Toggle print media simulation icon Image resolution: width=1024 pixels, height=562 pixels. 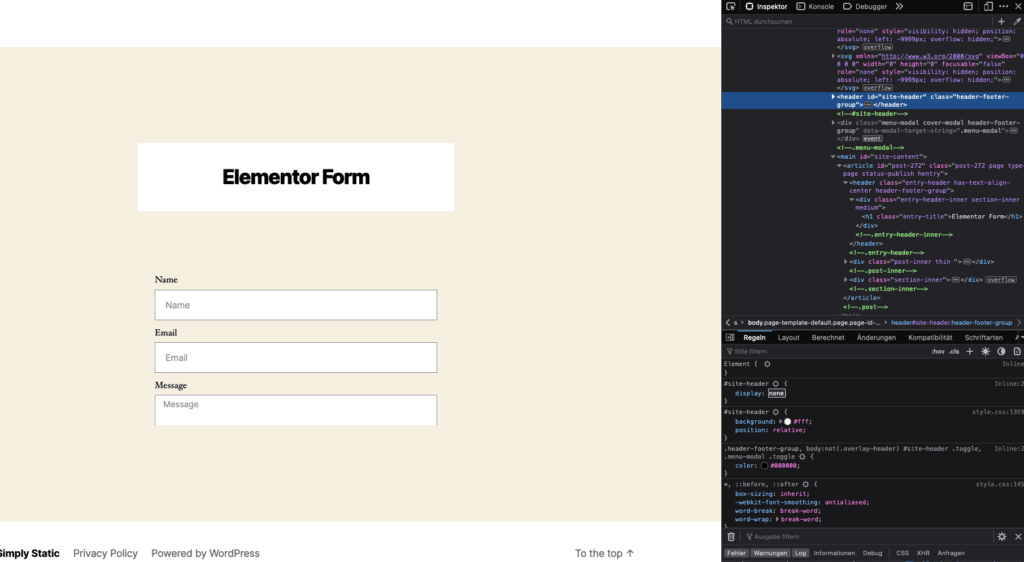pos(1017,351)
